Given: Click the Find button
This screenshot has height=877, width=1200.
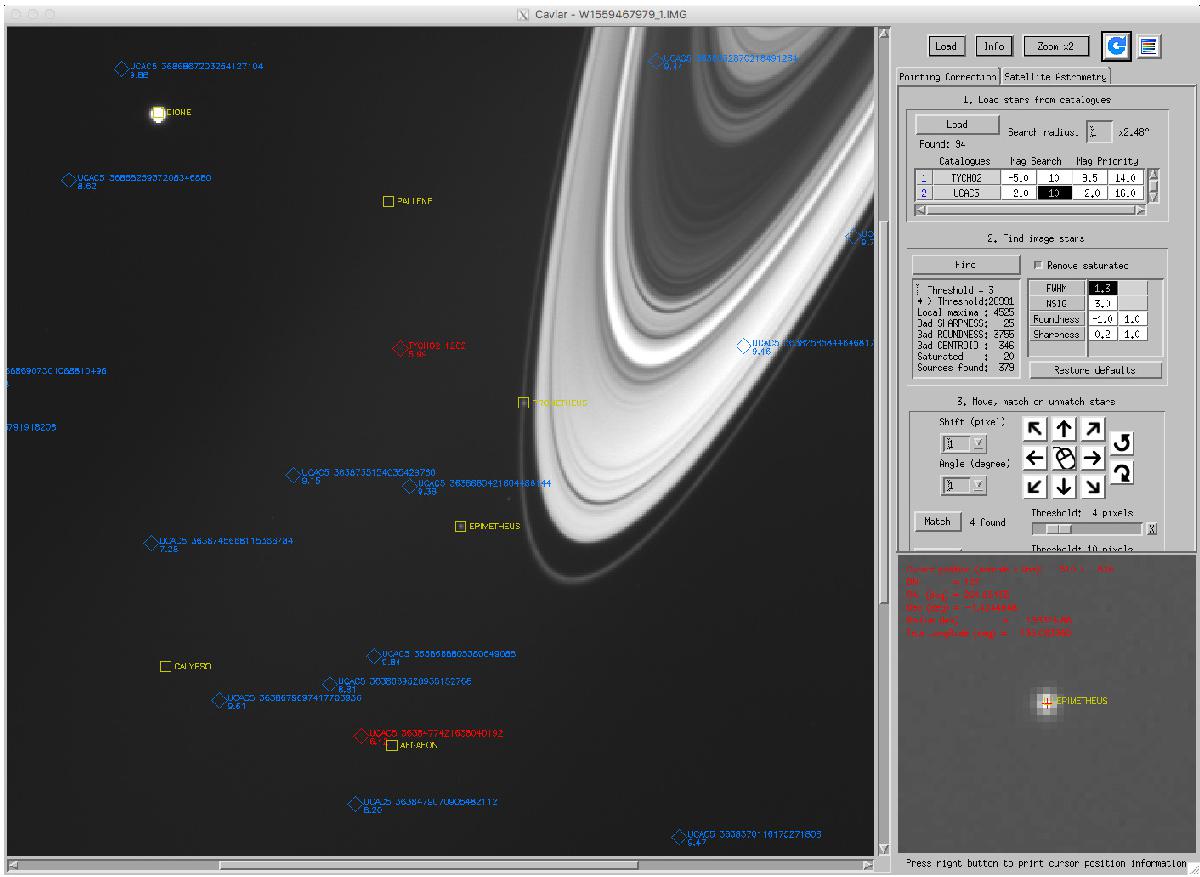Looking at the screenshot, I should coord(964,265).
